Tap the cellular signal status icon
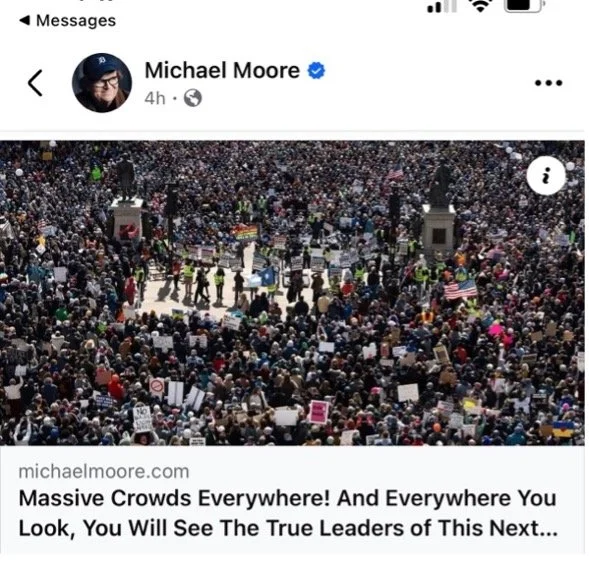 tap(442, 6)
